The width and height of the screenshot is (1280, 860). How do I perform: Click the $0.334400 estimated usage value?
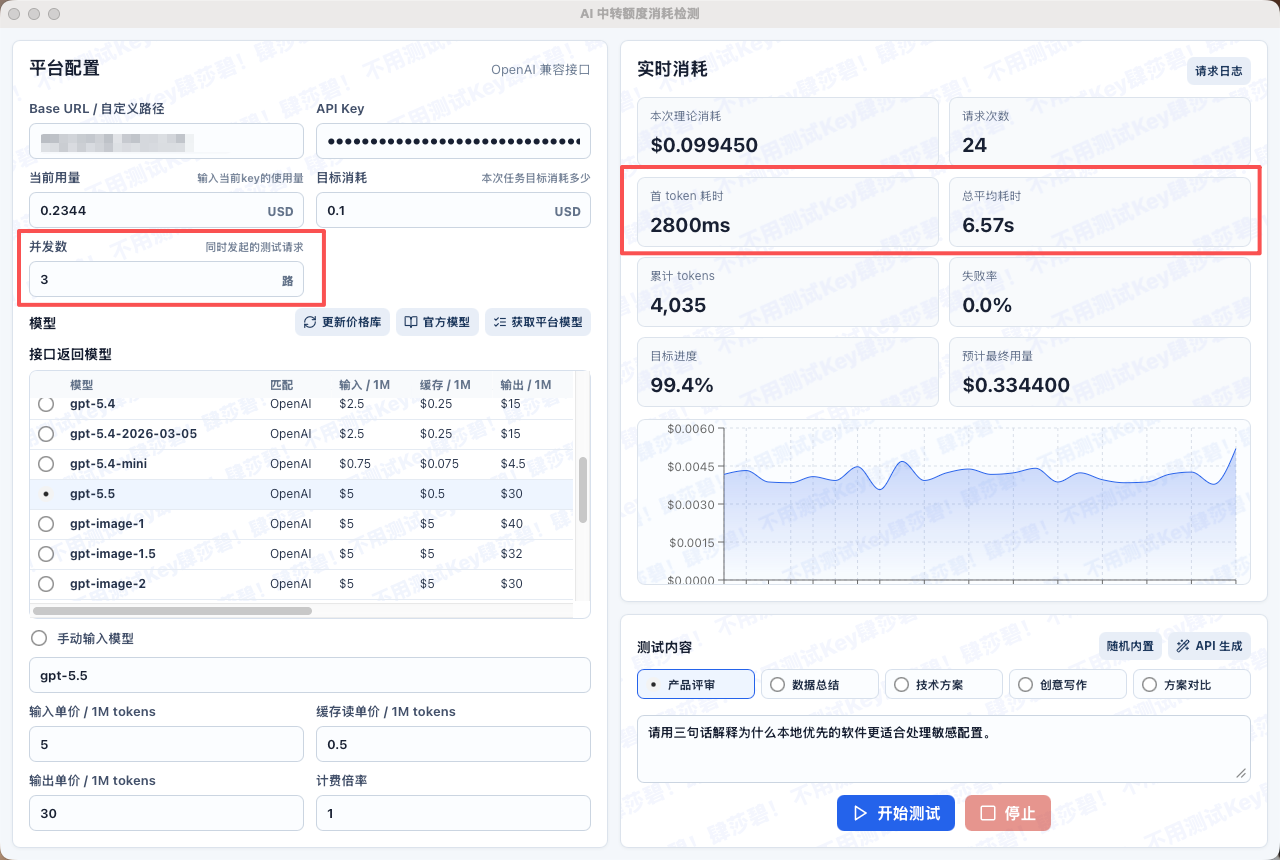click(1016, 385)
